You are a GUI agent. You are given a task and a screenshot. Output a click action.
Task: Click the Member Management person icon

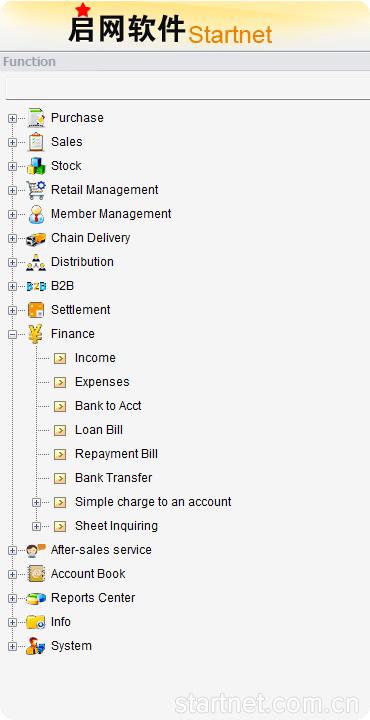pos(36,214)
